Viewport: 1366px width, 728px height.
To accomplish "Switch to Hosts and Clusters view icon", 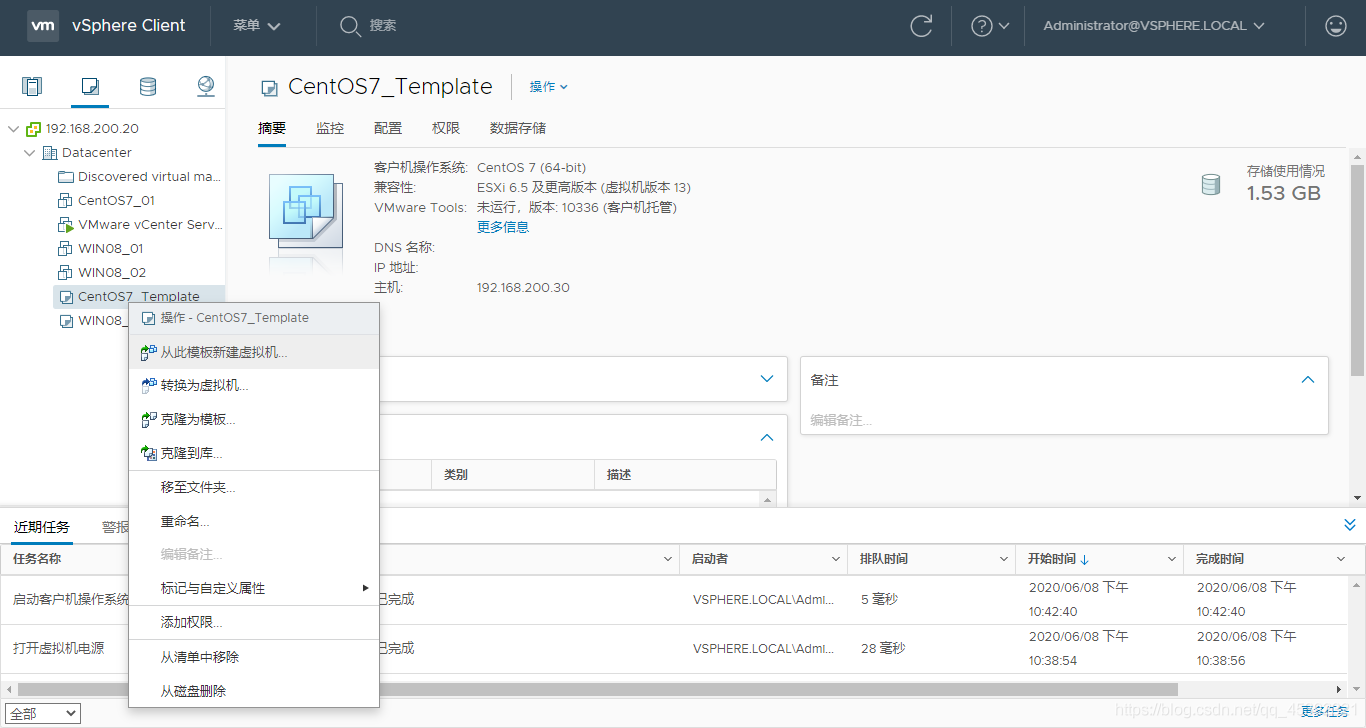I will click(x=33, y=86).
